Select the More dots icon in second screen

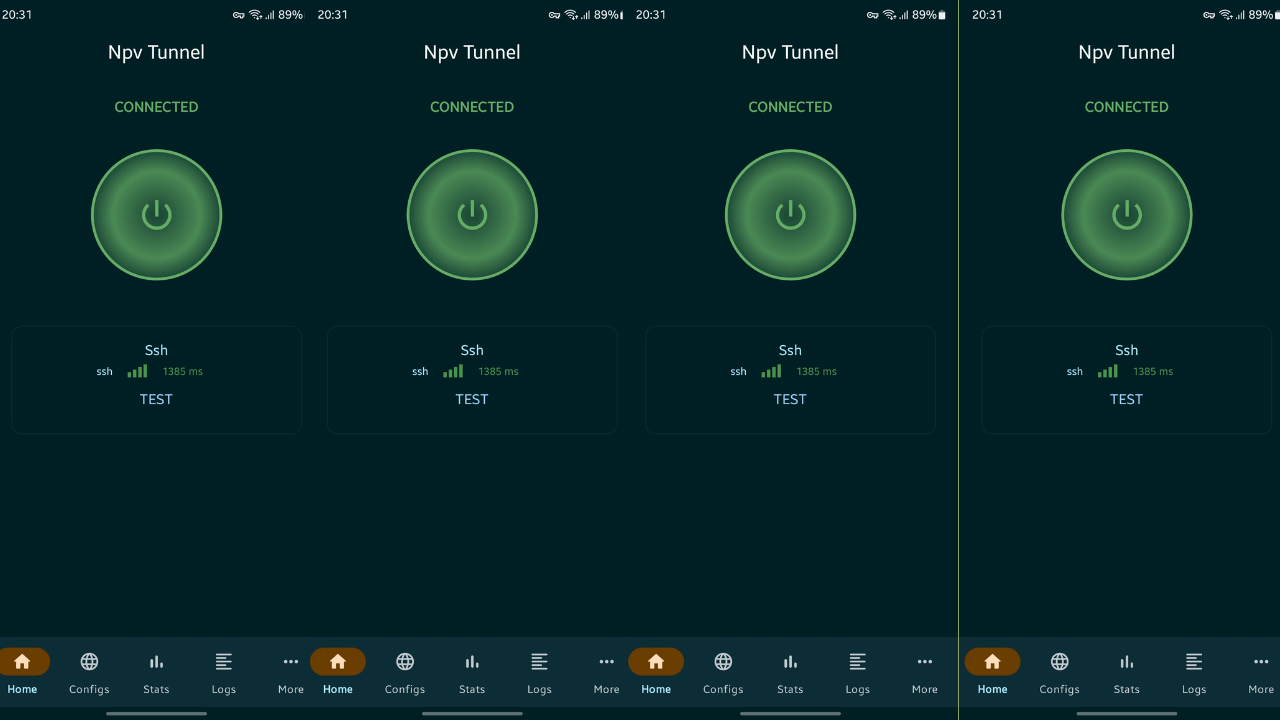point(607,661)
